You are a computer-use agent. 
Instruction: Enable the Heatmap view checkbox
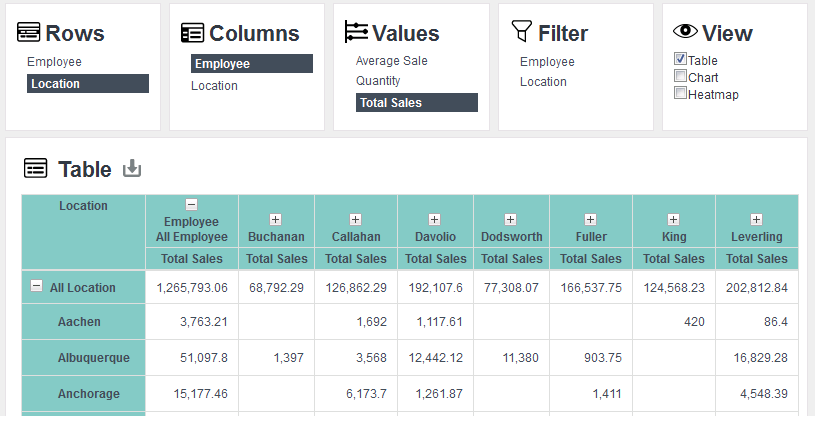tap(680, 93)
